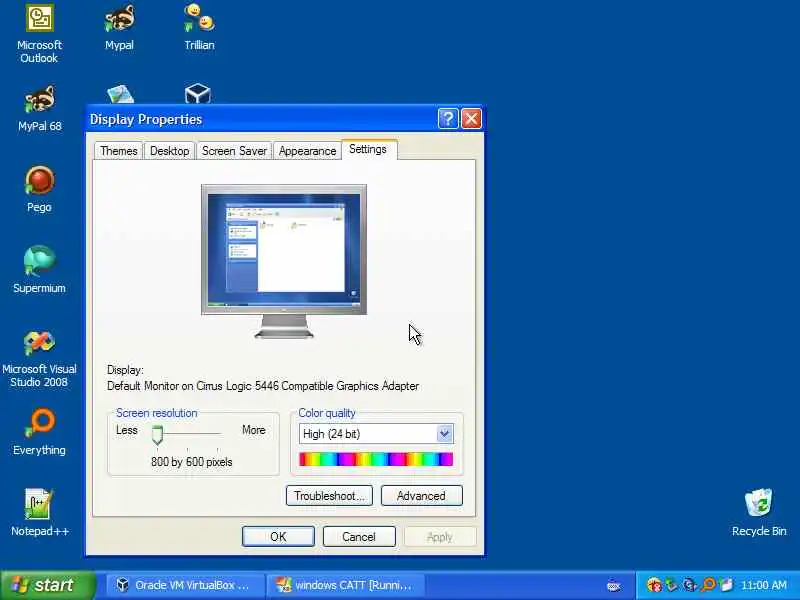Open the Advanced display settings
Image resolution: width=800 pixels, height=600 pixels.
(421, 496)
